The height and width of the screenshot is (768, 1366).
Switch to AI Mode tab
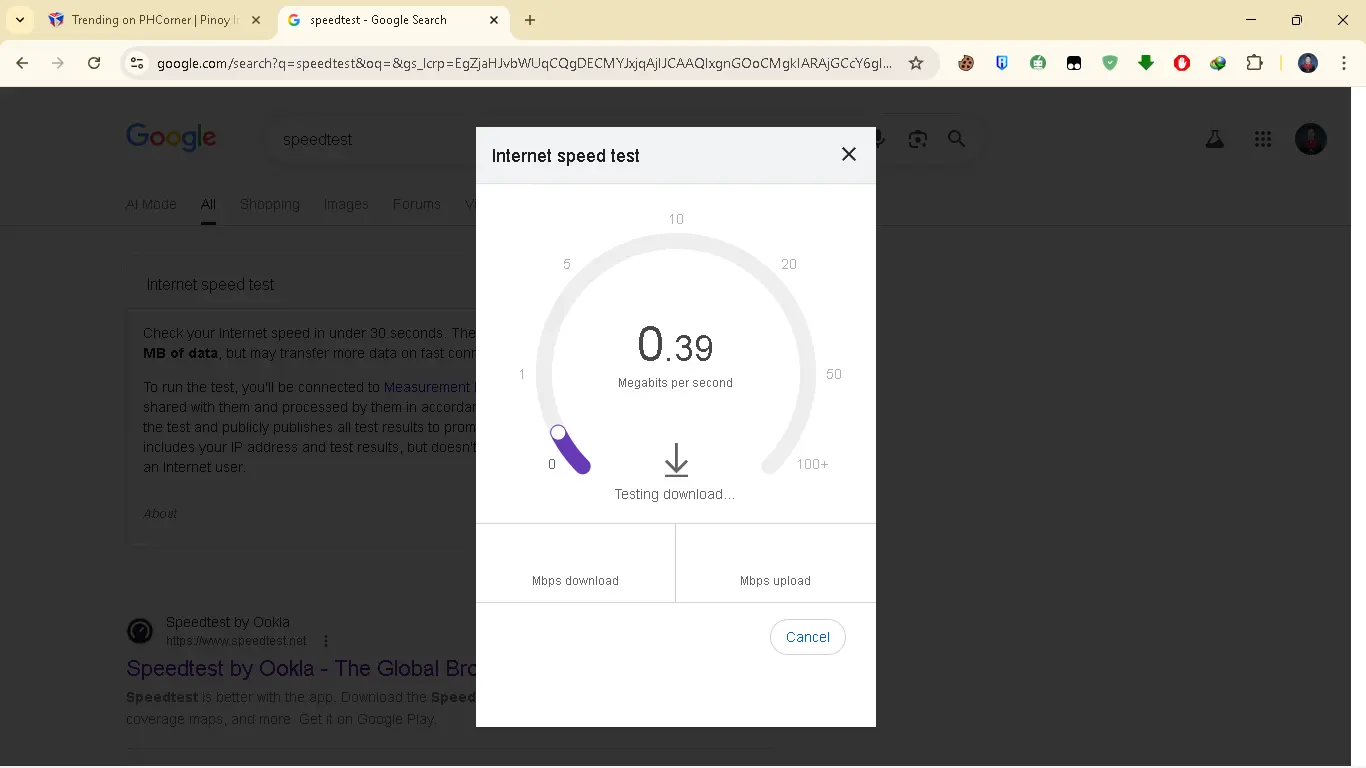tap(151, 204)
